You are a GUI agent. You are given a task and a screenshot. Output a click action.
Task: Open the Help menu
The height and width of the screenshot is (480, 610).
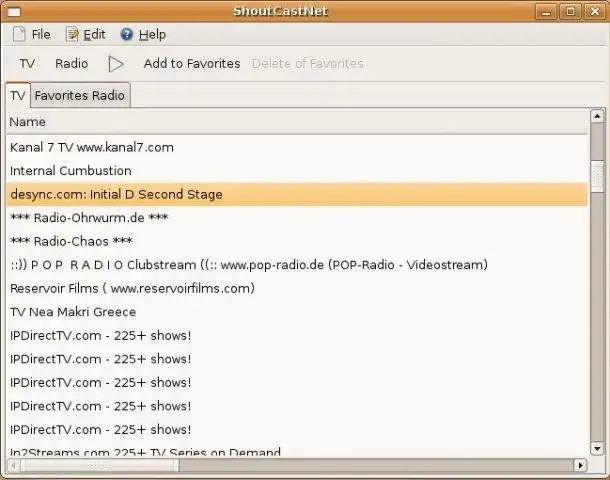click(143, 34)
